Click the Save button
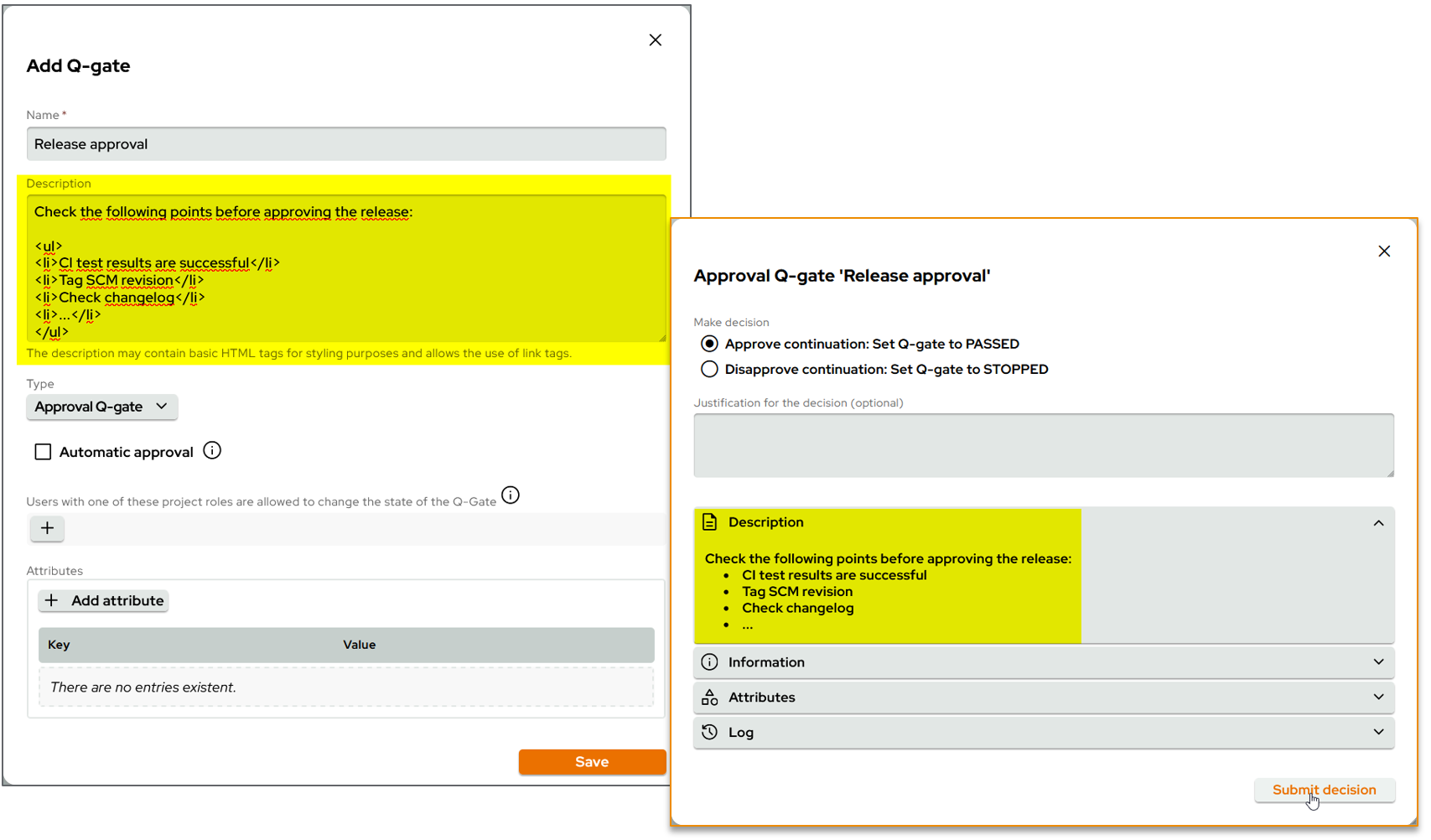The height and width of the screenshot is (840, 1431). [592, 761]
